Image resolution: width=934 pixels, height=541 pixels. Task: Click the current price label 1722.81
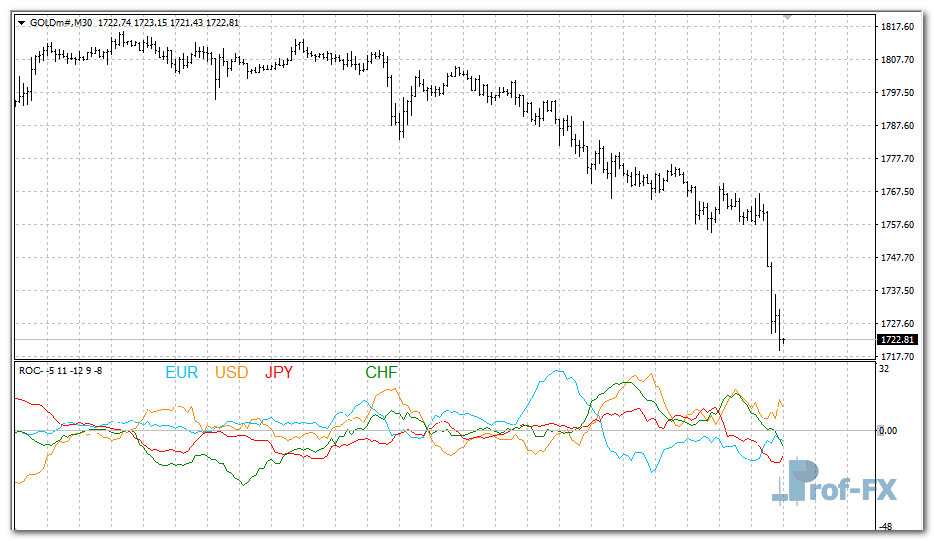[896, 340]
